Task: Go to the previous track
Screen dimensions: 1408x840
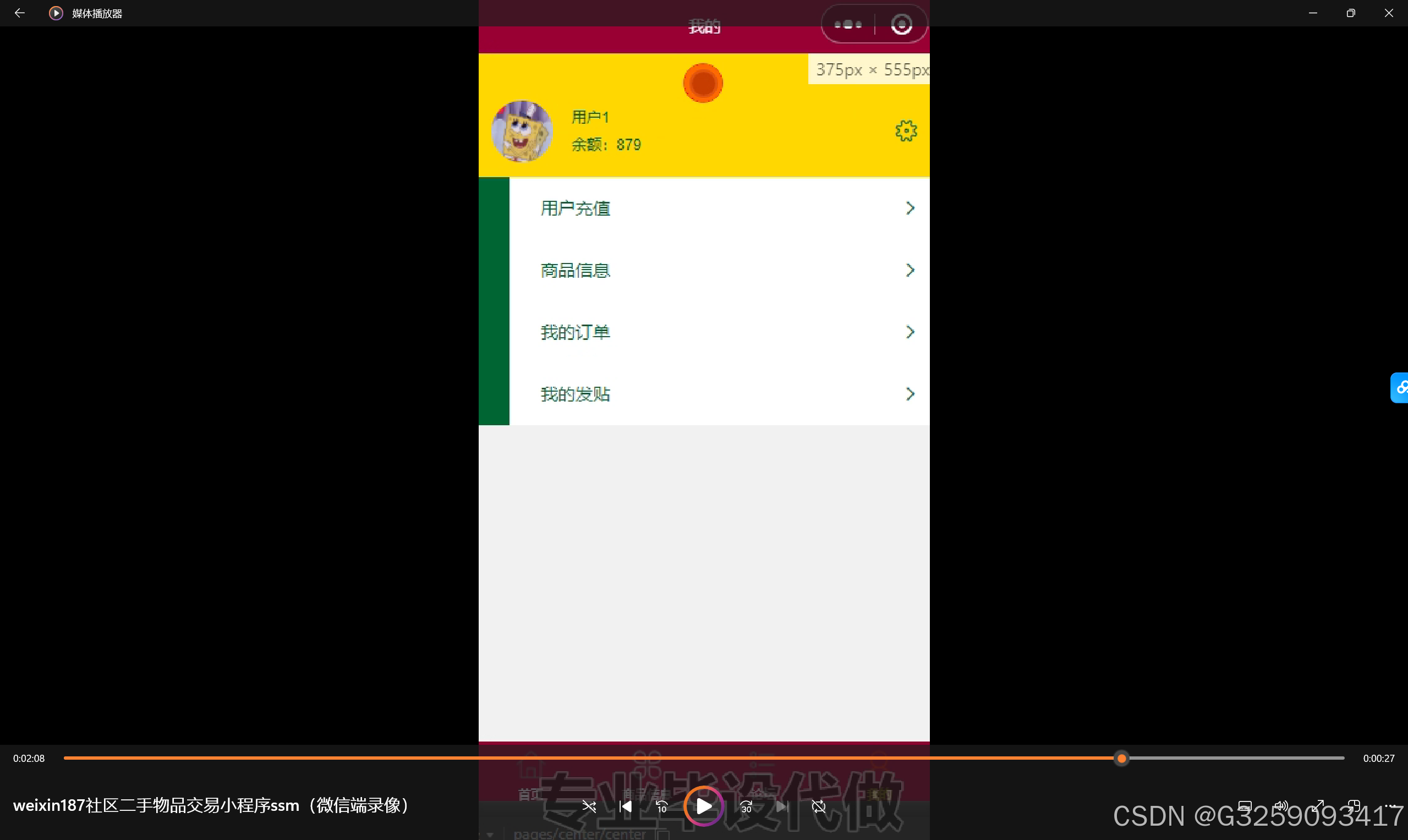Action: click(625, 806)
